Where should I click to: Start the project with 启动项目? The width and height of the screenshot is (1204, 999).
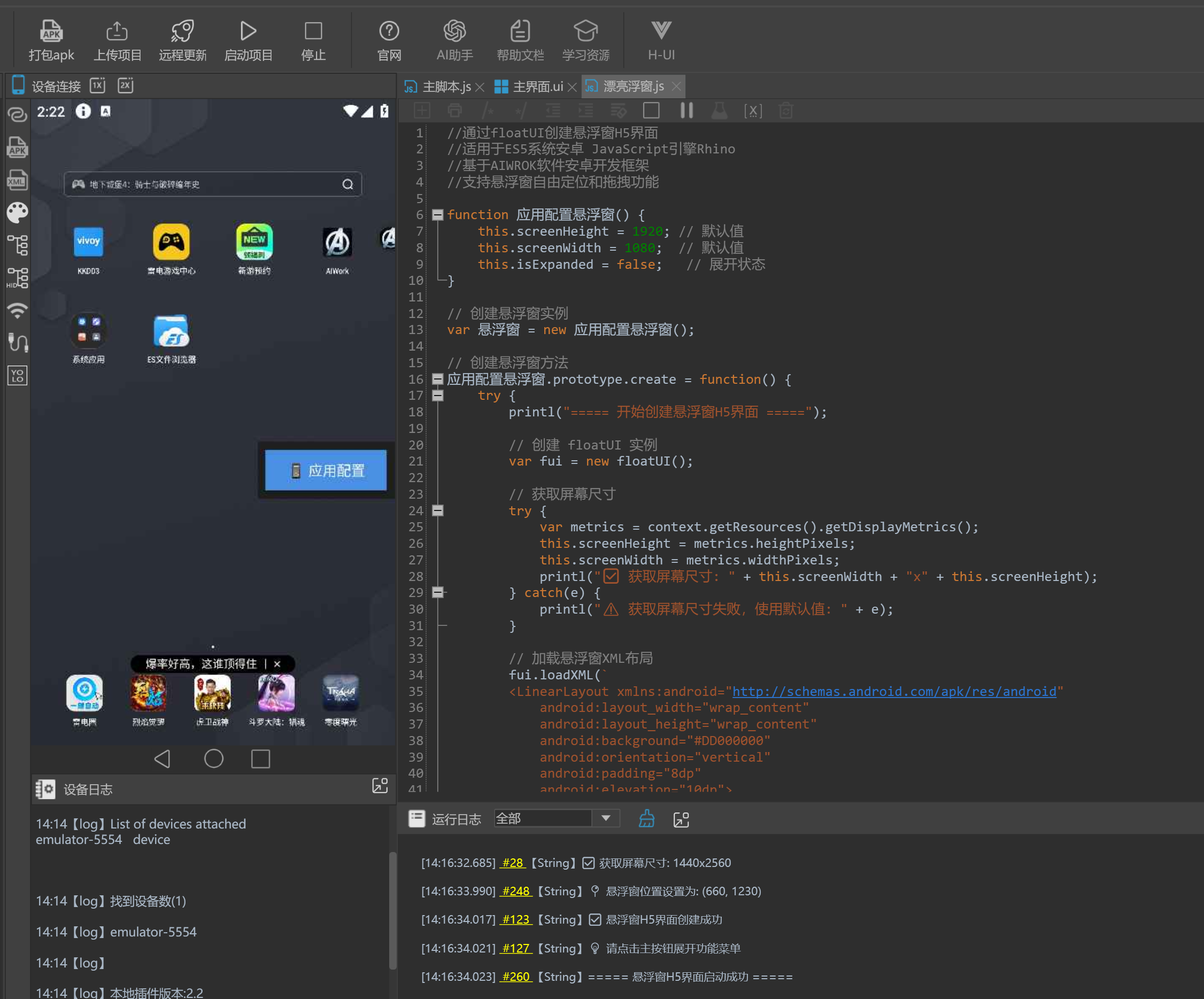tap(248, 31)
